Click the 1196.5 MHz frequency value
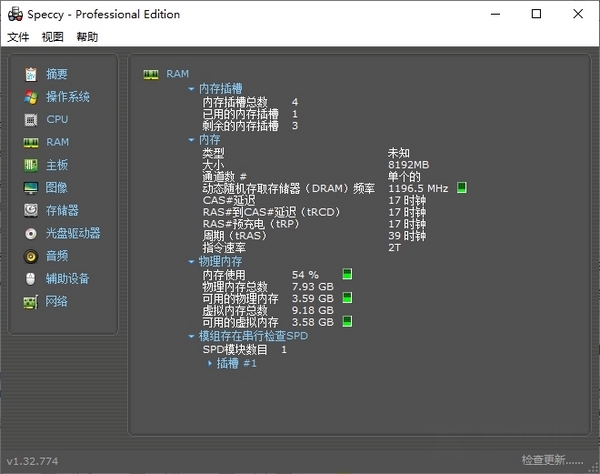The height and width of the screenshot is (474, 600). click(x=418, y=188)
